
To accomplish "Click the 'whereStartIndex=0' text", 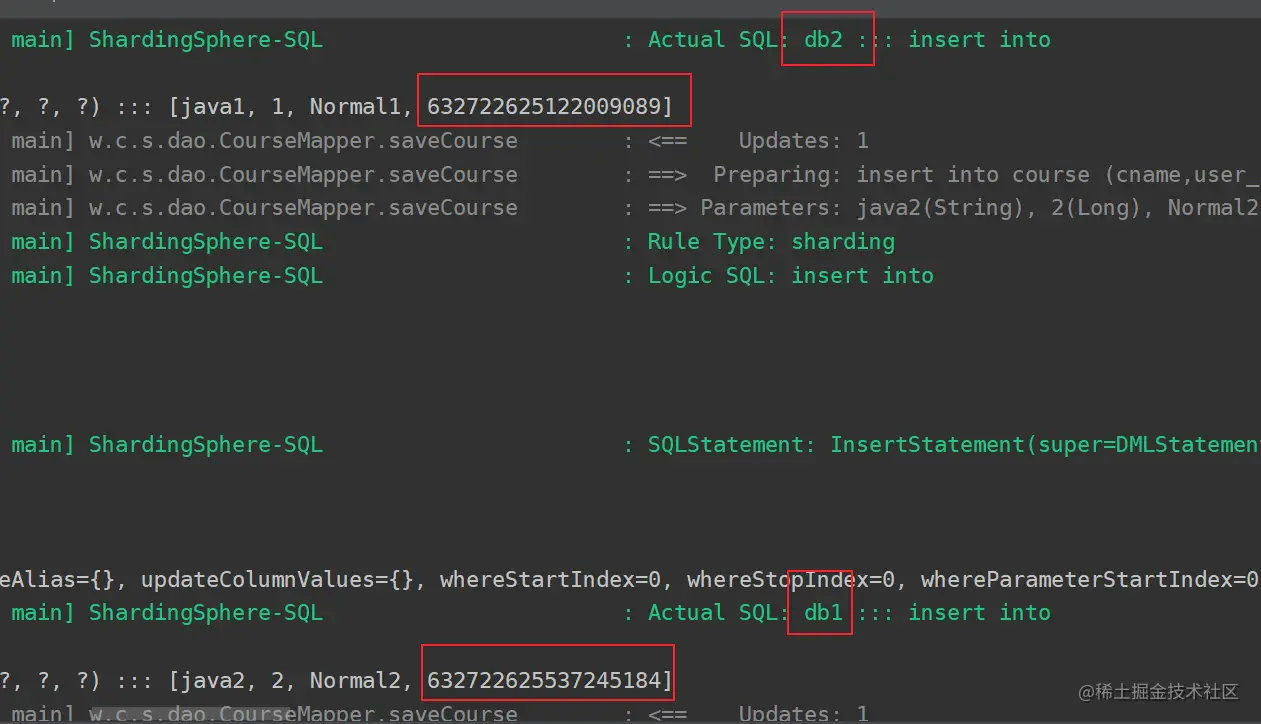I will coord(550,580).
